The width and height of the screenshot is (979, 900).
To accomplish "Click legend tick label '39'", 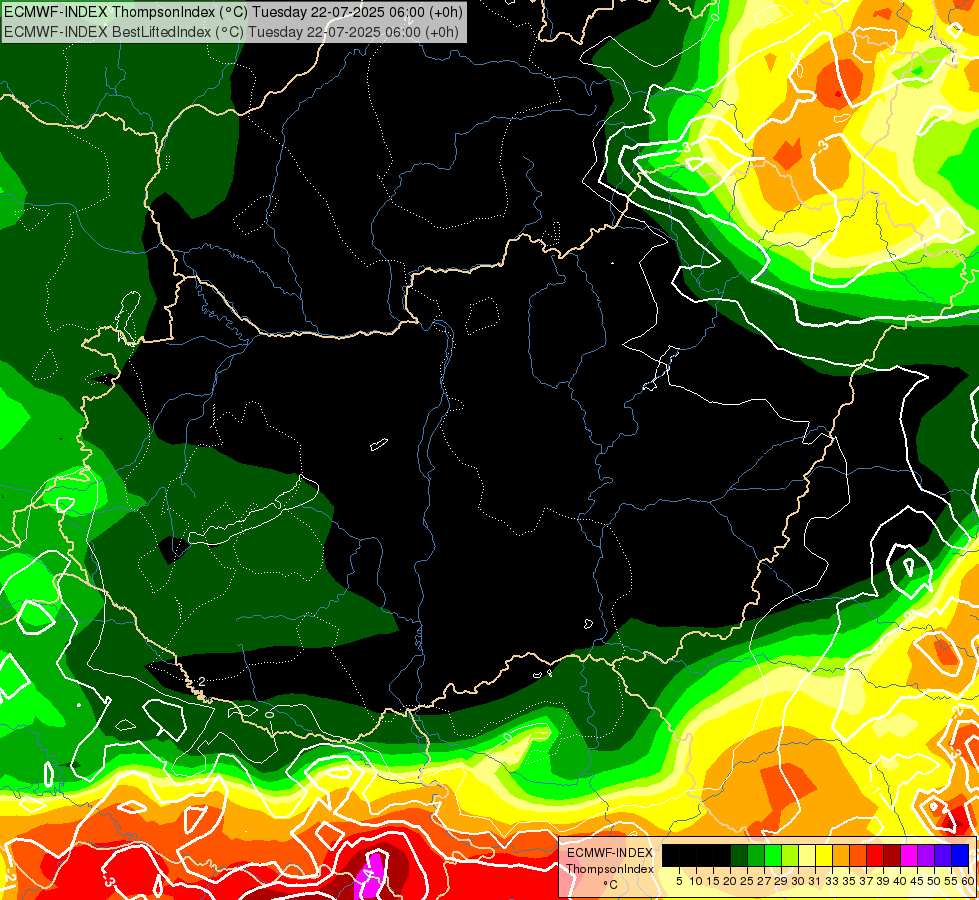I will tap(883, 881).
